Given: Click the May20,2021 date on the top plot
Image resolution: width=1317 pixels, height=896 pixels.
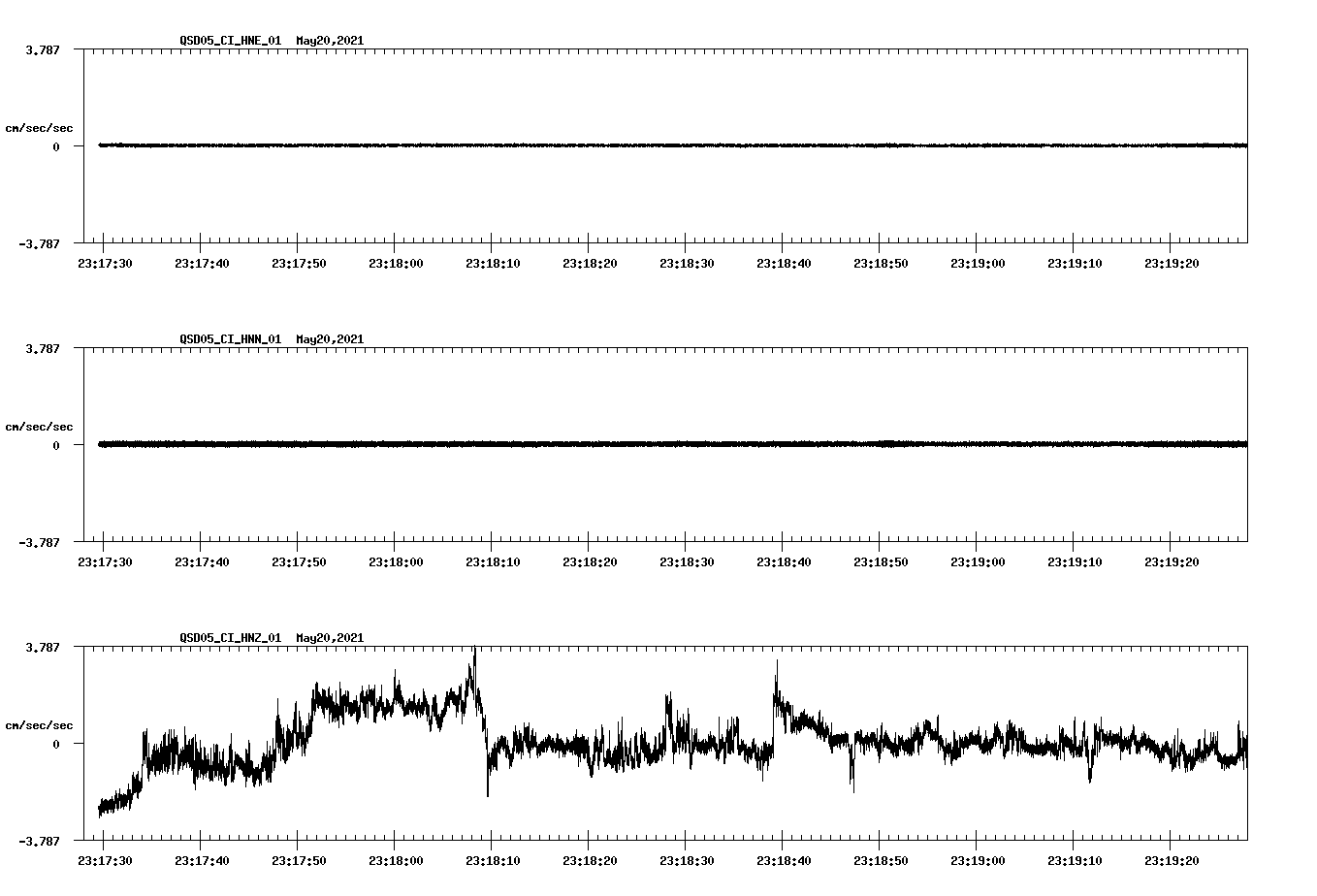Looking at the screenshot, I should pos(330,42).
